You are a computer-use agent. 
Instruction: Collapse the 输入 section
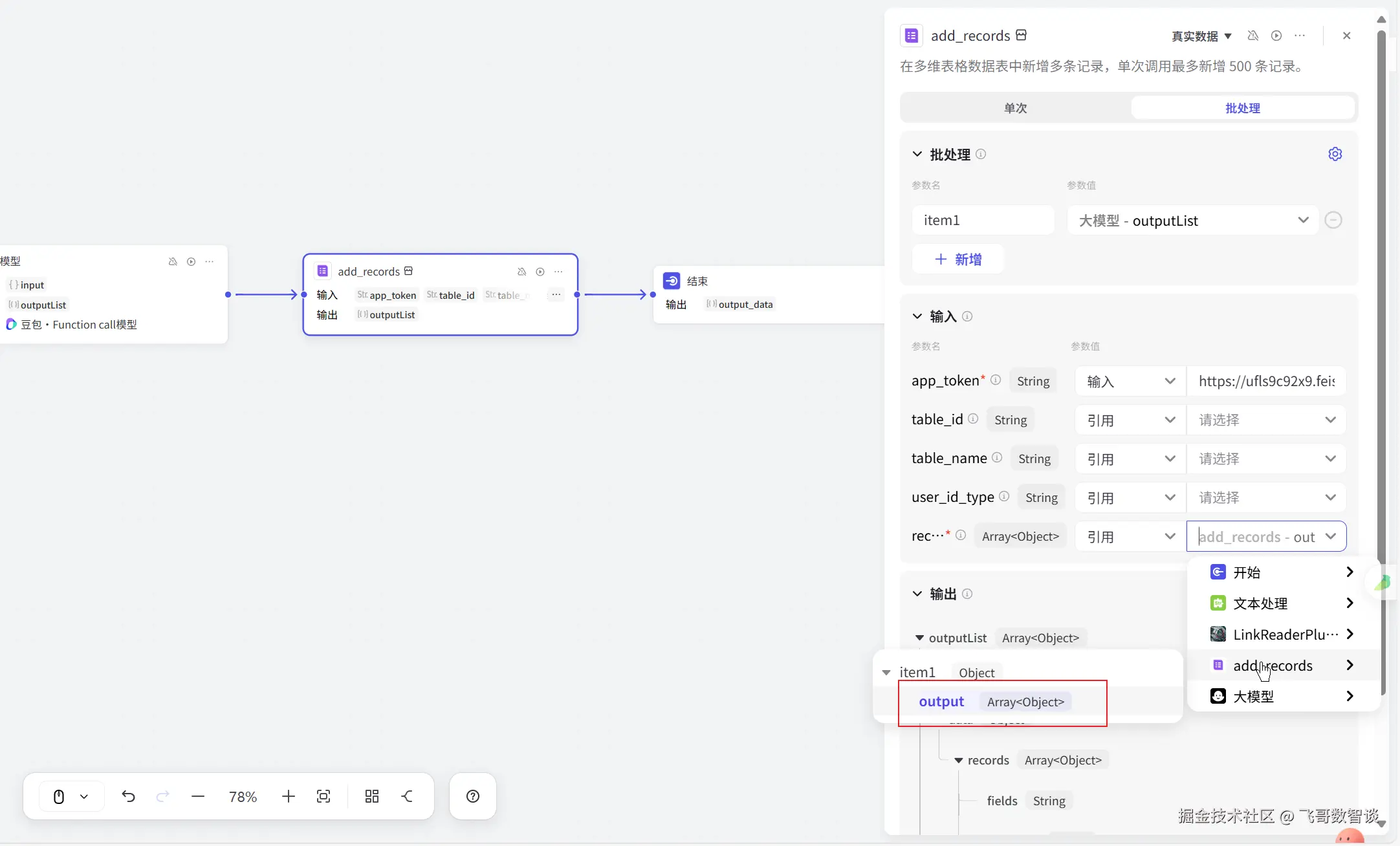917,316
